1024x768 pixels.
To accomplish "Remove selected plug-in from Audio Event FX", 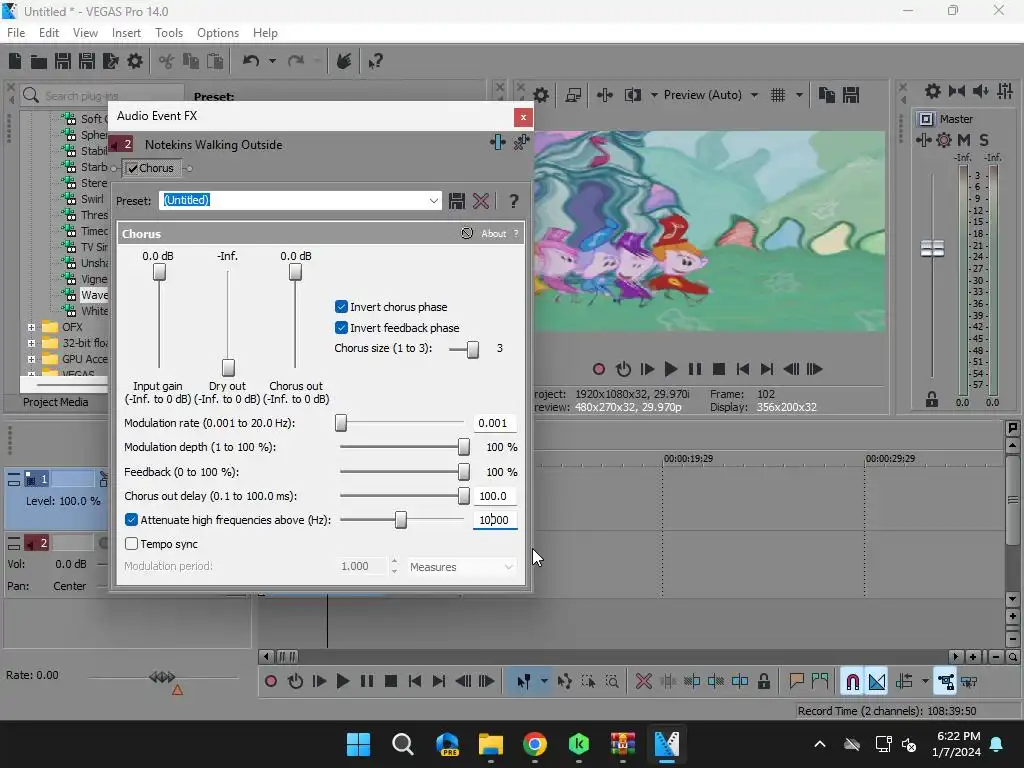I will tap(521, 142).
